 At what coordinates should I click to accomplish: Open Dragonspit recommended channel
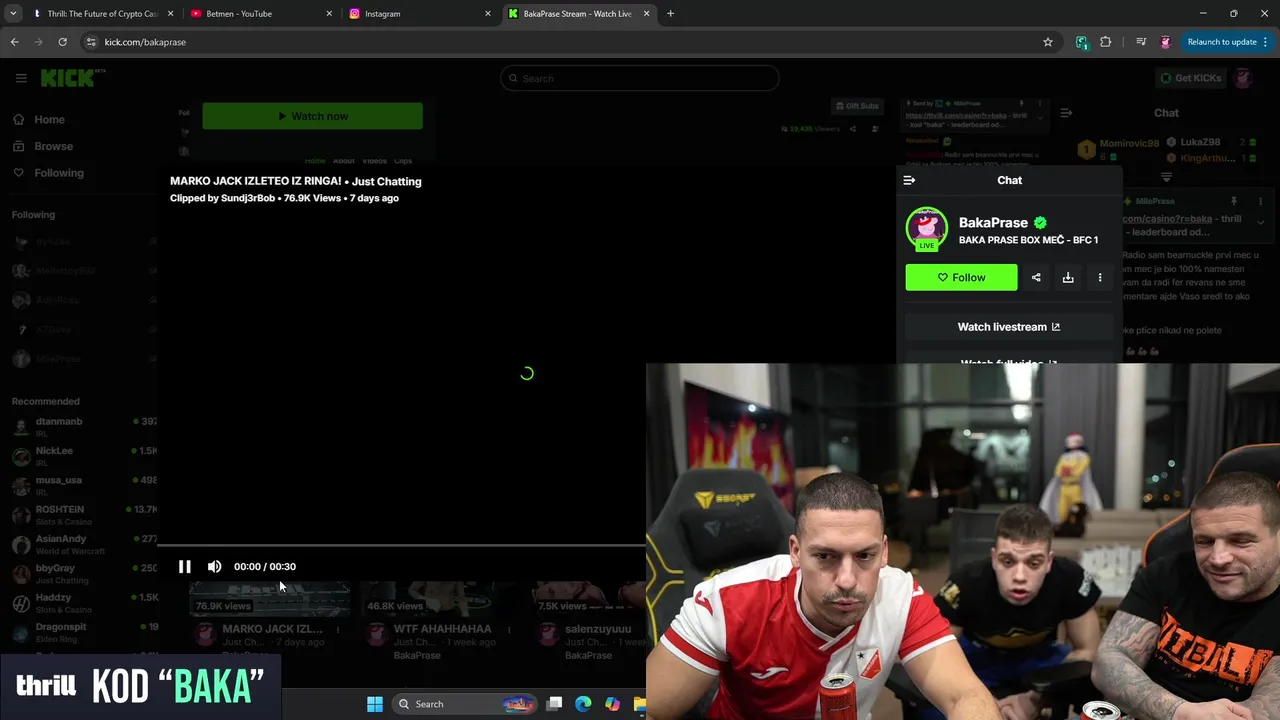point(83,632)
